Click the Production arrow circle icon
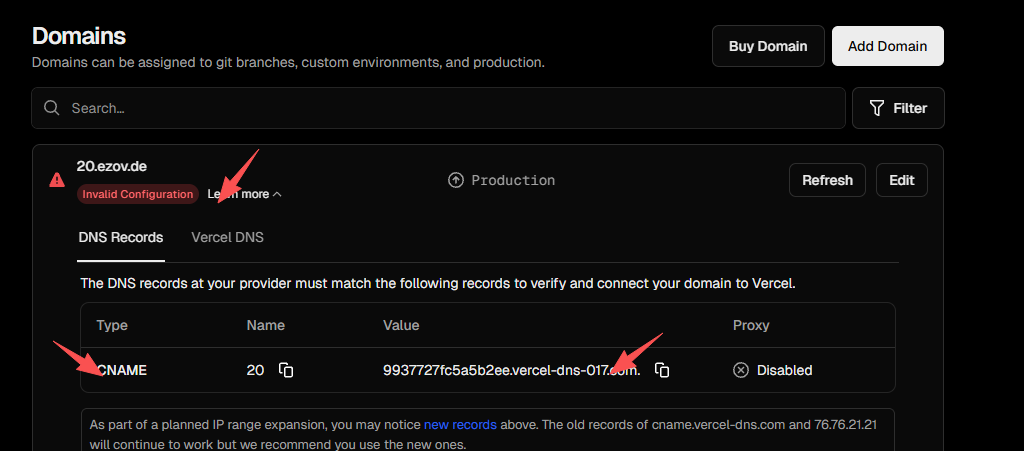The image size is (1024, 451). click(456, 180)
